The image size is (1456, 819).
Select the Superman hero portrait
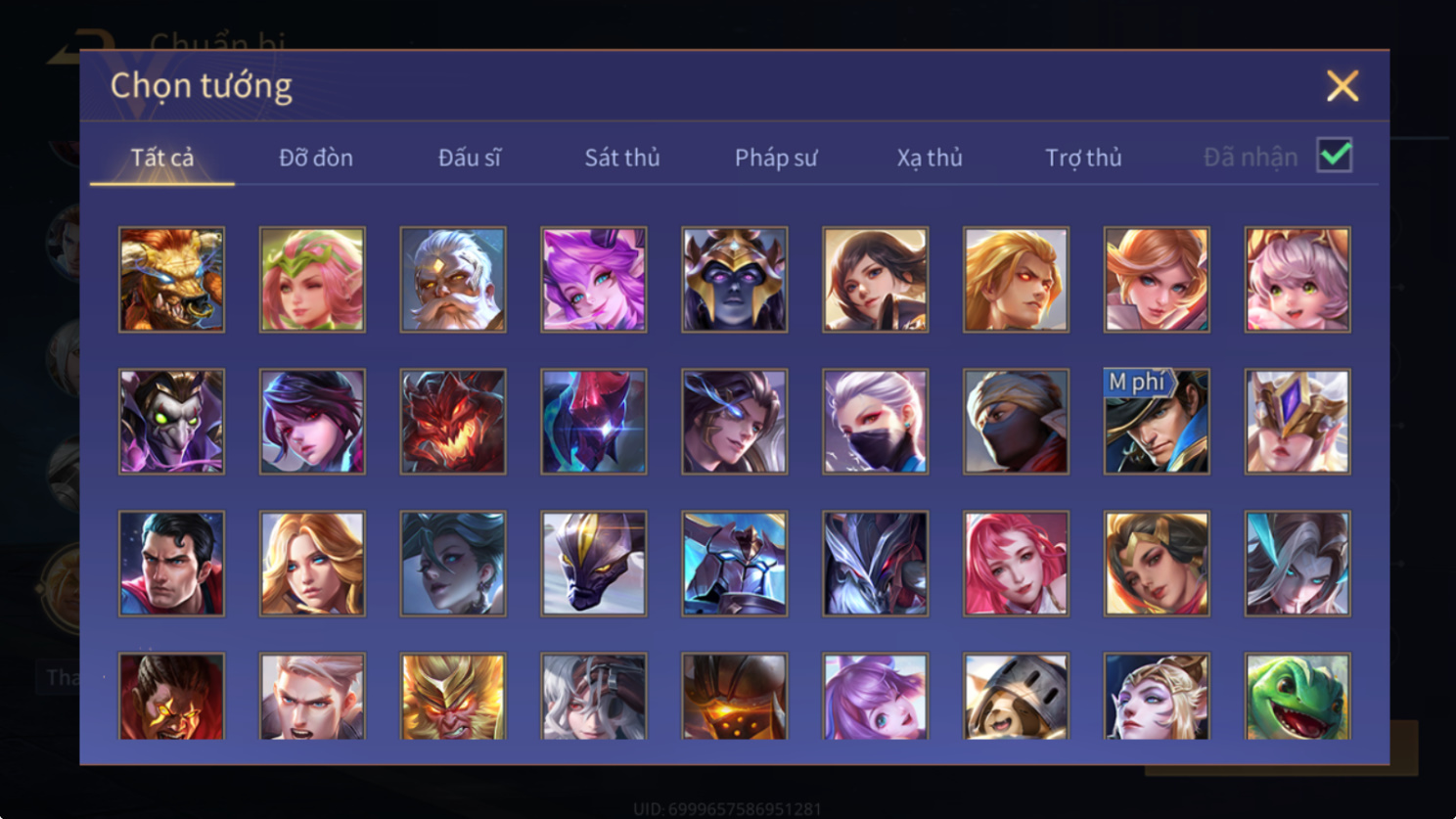(x=171, y=564)
